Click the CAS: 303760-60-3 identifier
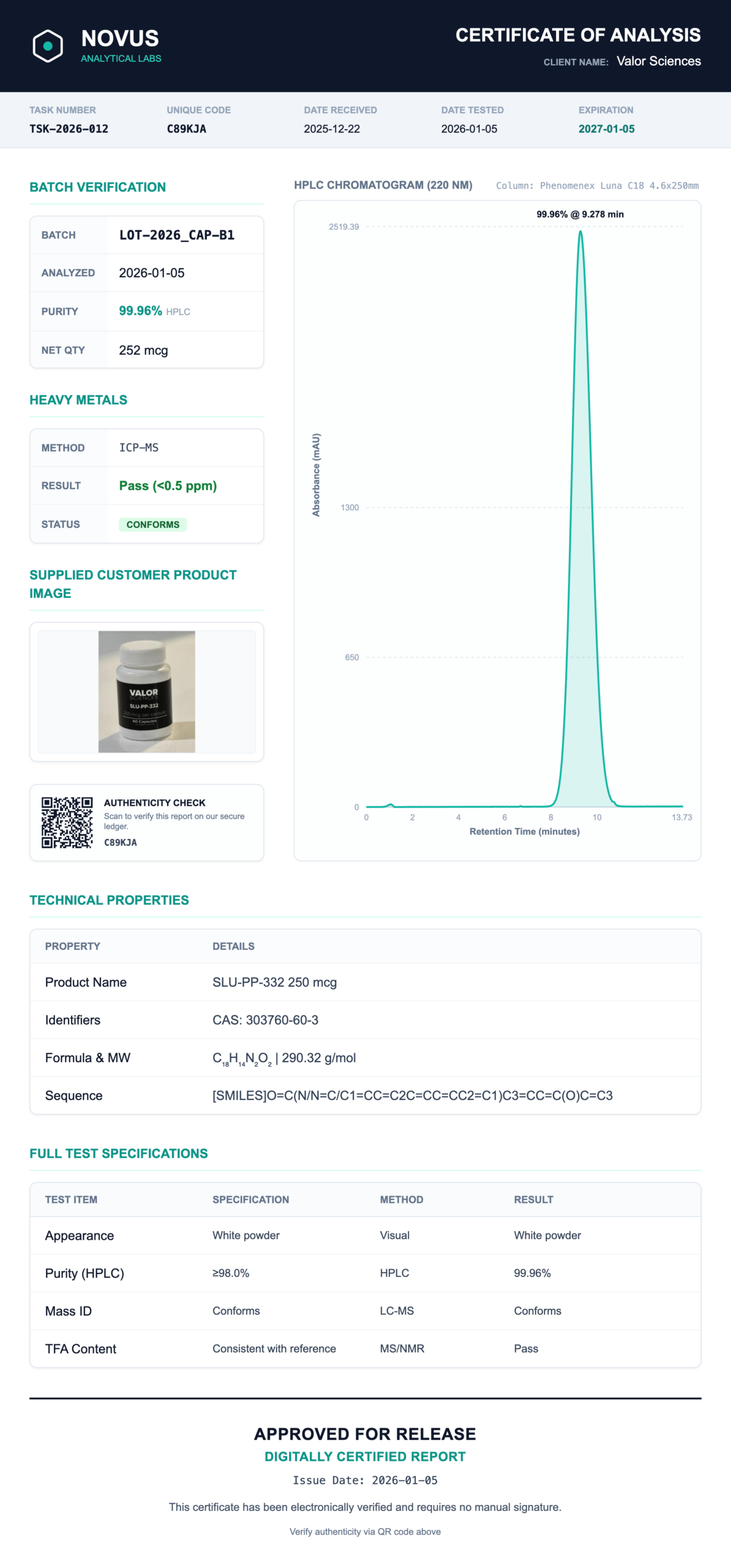Screen dimensions: 731x1568 coord(265,1020)
